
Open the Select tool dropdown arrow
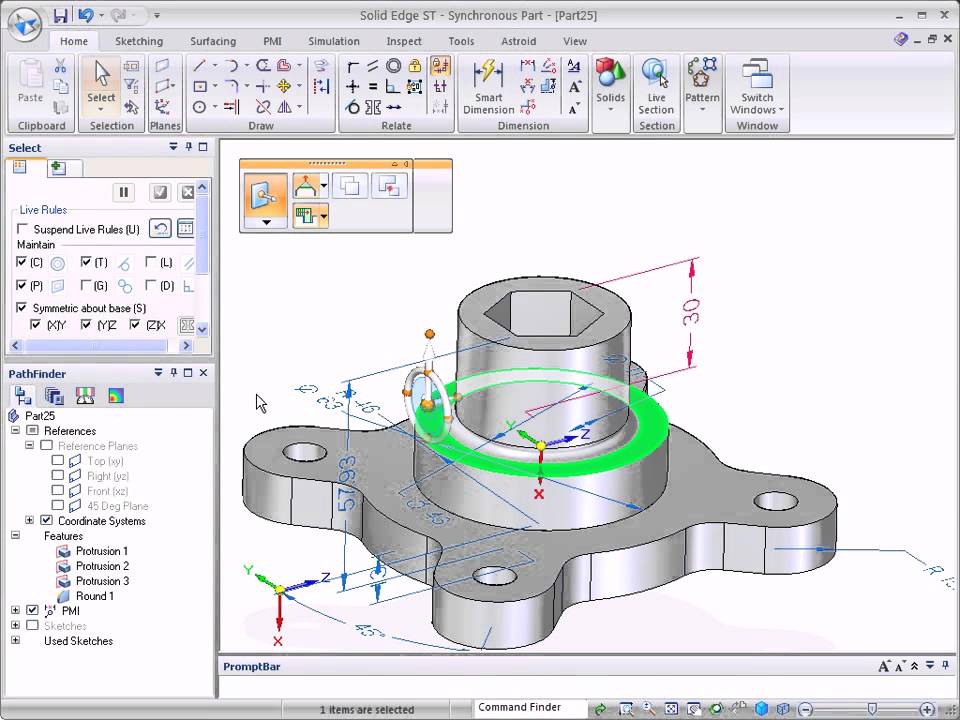(x=101, y=110)
